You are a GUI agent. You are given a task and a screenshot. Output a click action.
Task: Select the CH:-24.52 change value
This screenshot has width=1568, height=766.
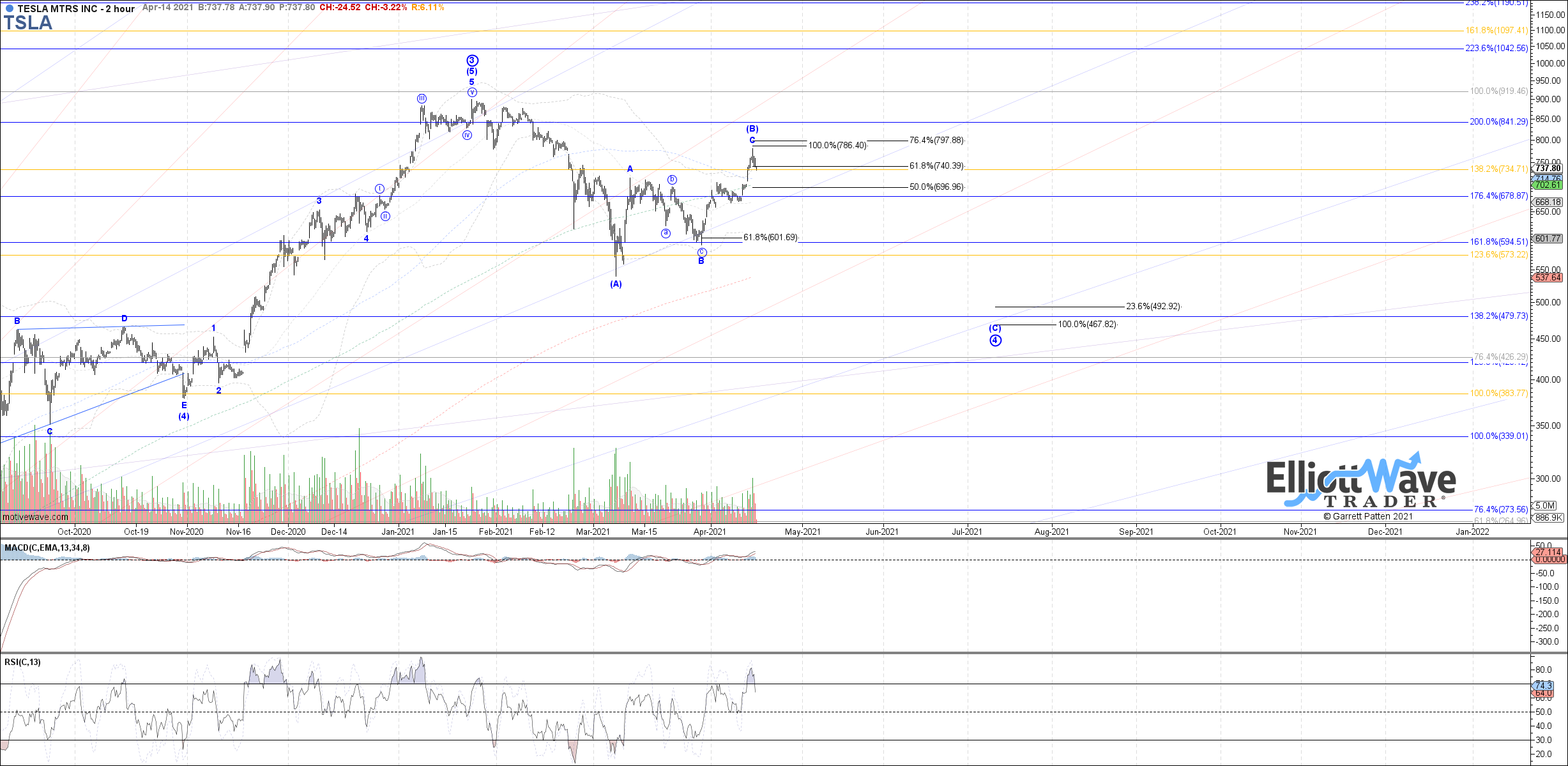340,7
